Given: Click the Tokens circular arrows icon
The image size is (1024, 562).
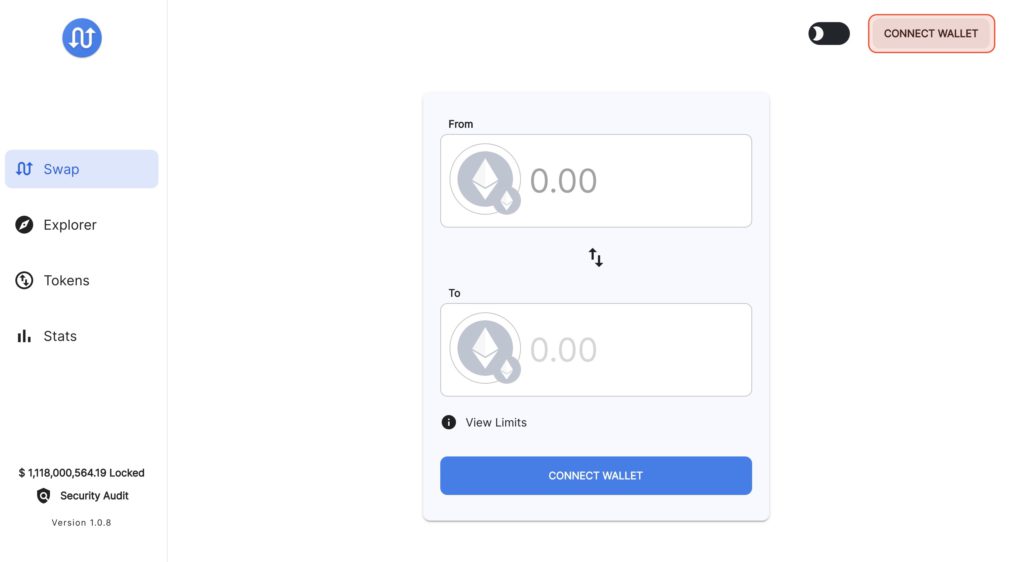Looking at the screenshot, I should pos(24,280).
